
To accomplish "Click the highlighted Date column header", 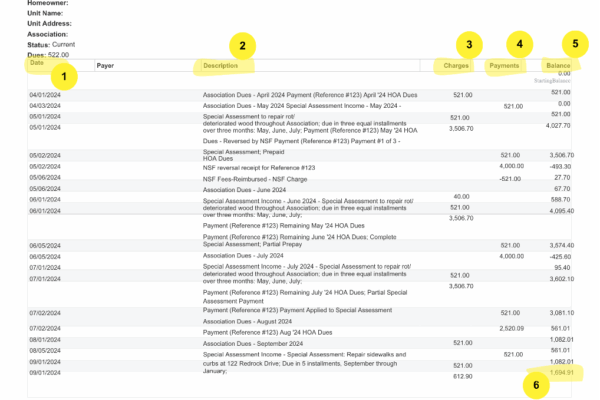I will coord(37,64).
